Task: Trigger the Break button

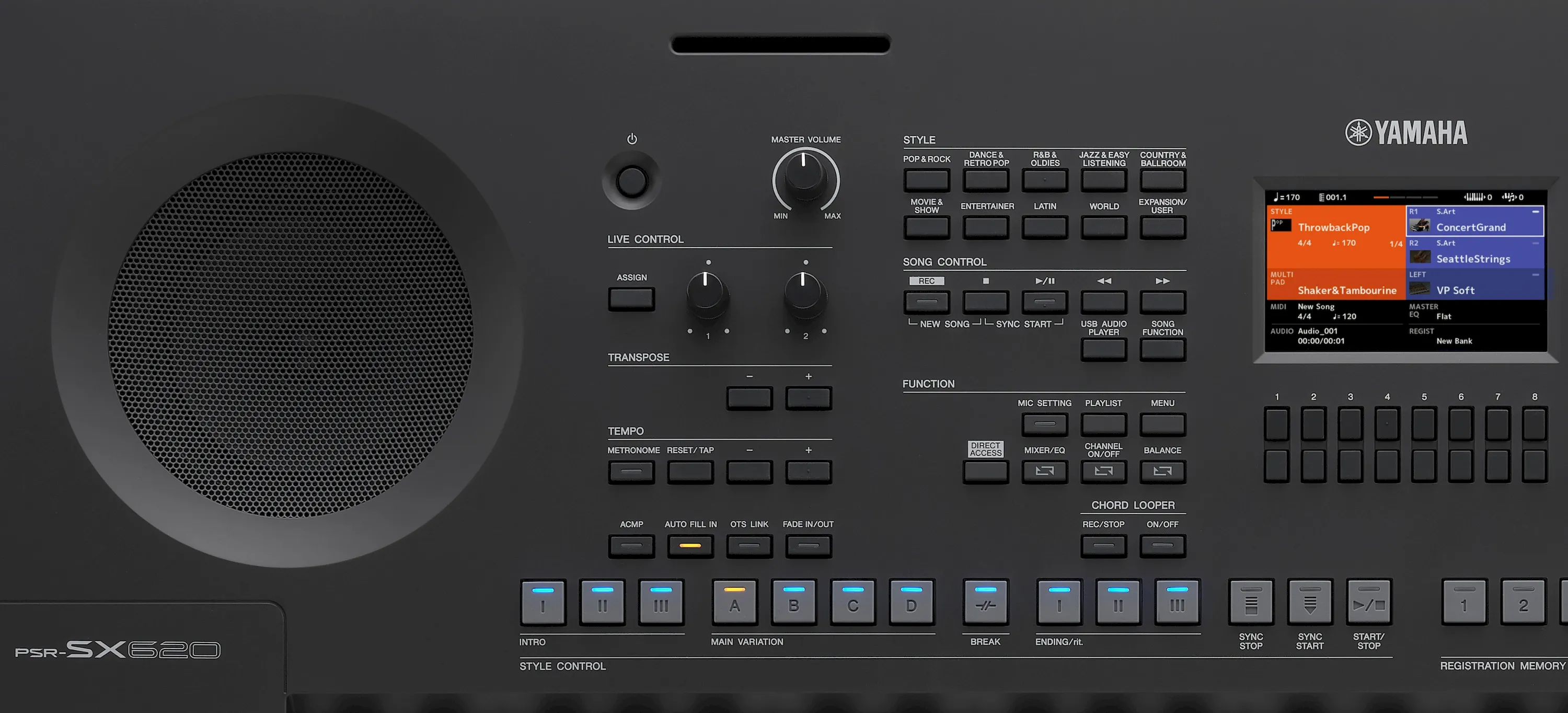Action: [x=985, y=602]
